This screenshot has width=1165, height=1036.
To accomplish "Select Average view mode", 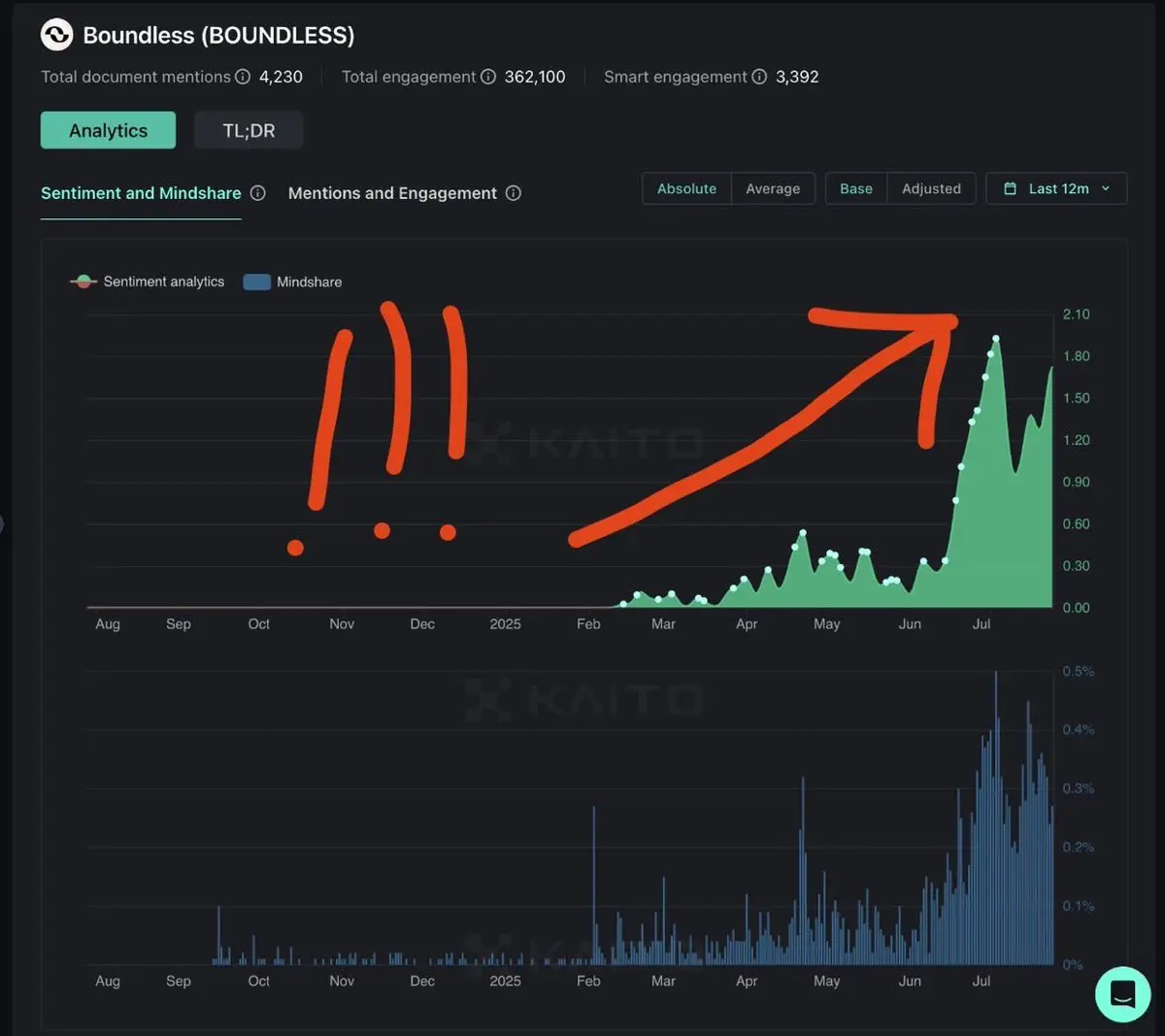I will pos(773,188).
